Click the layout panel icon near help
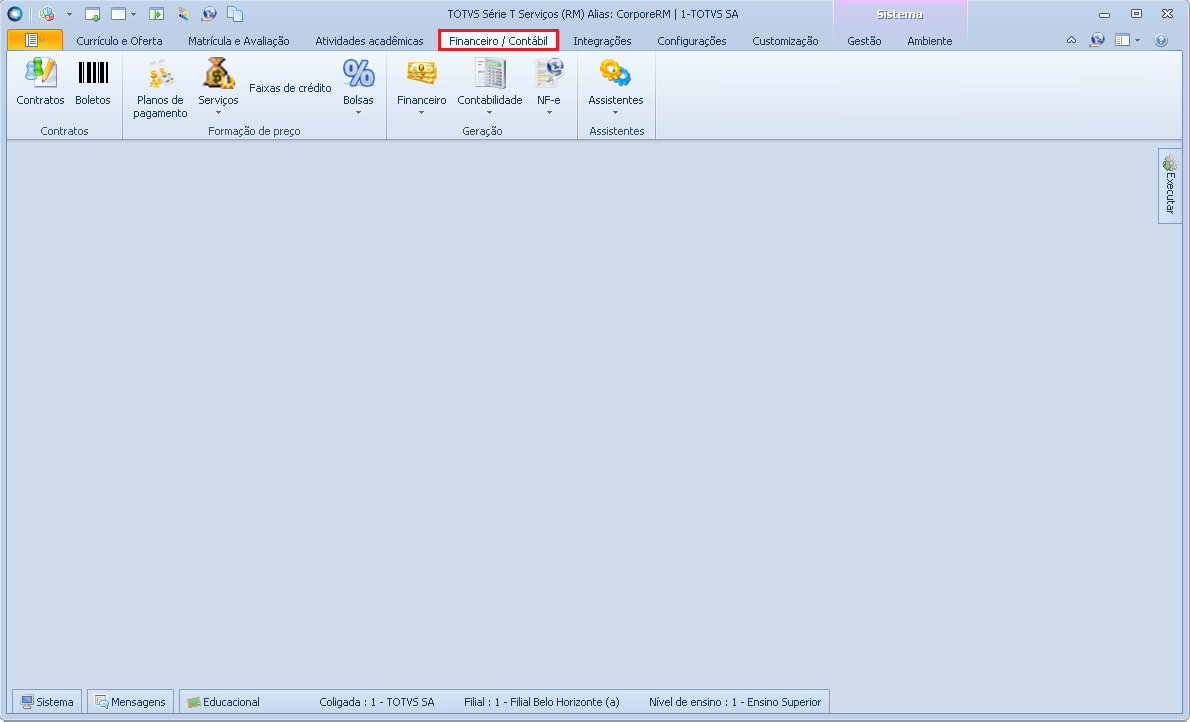This screenshot has width=1190, height=722. coord(1122,40)
